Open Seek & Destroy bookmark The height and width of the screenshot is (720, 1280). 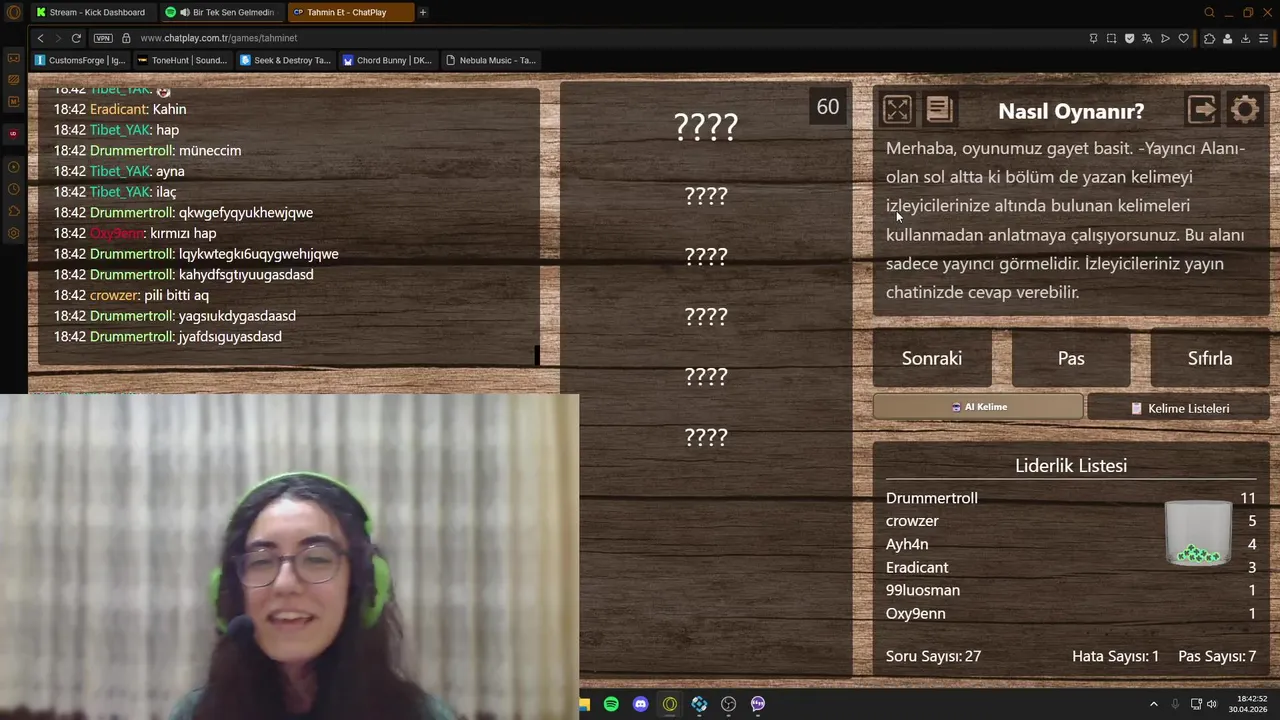click(x=285, y=60)
